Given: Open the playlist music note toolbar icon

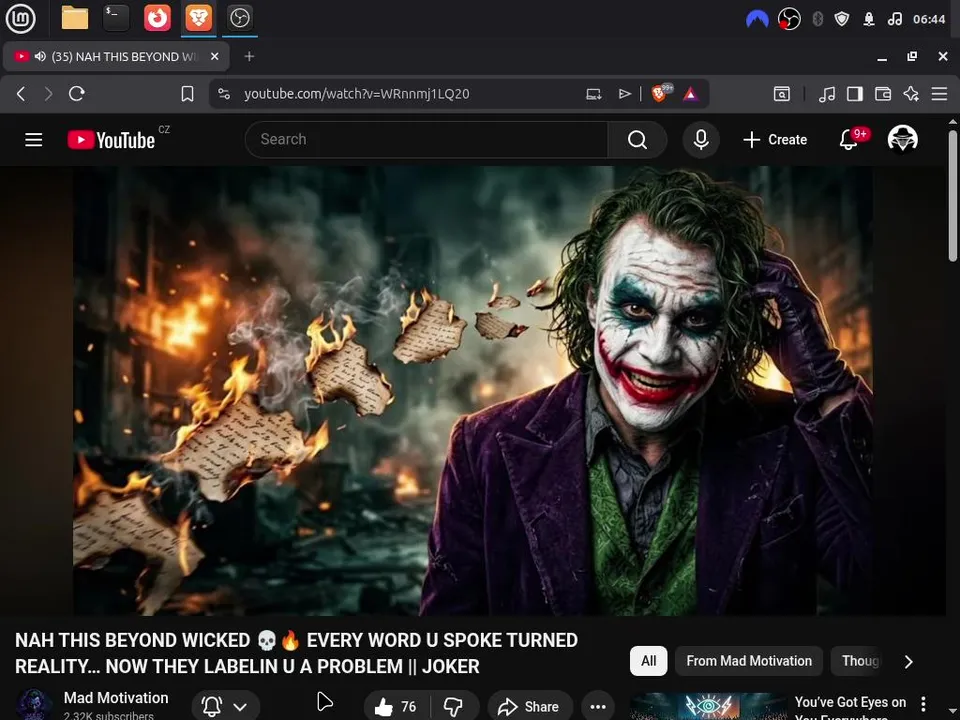Looking at the screenshot, I should (827, 94).
